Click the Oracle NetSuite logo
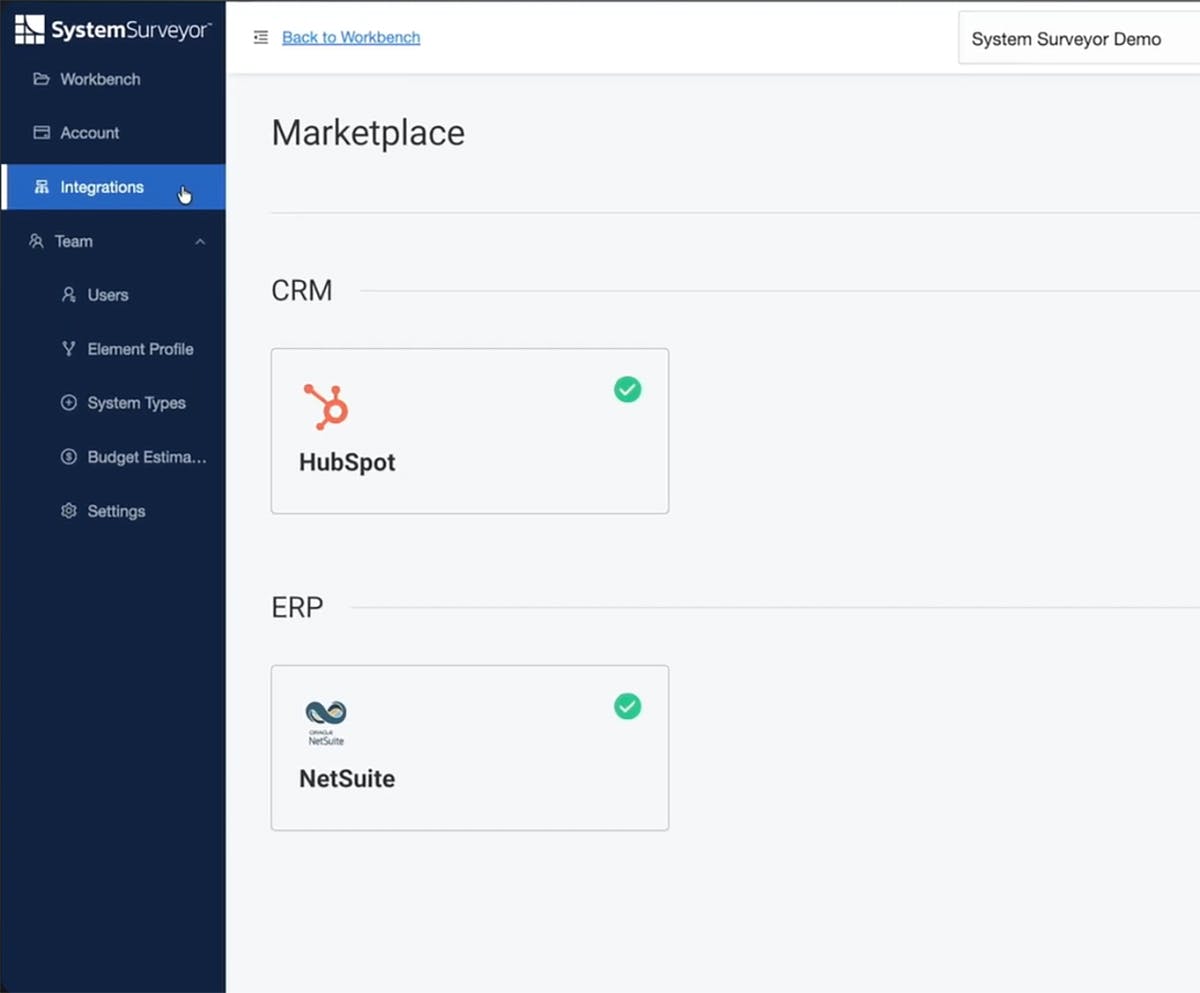 click(x=326, y=723)
